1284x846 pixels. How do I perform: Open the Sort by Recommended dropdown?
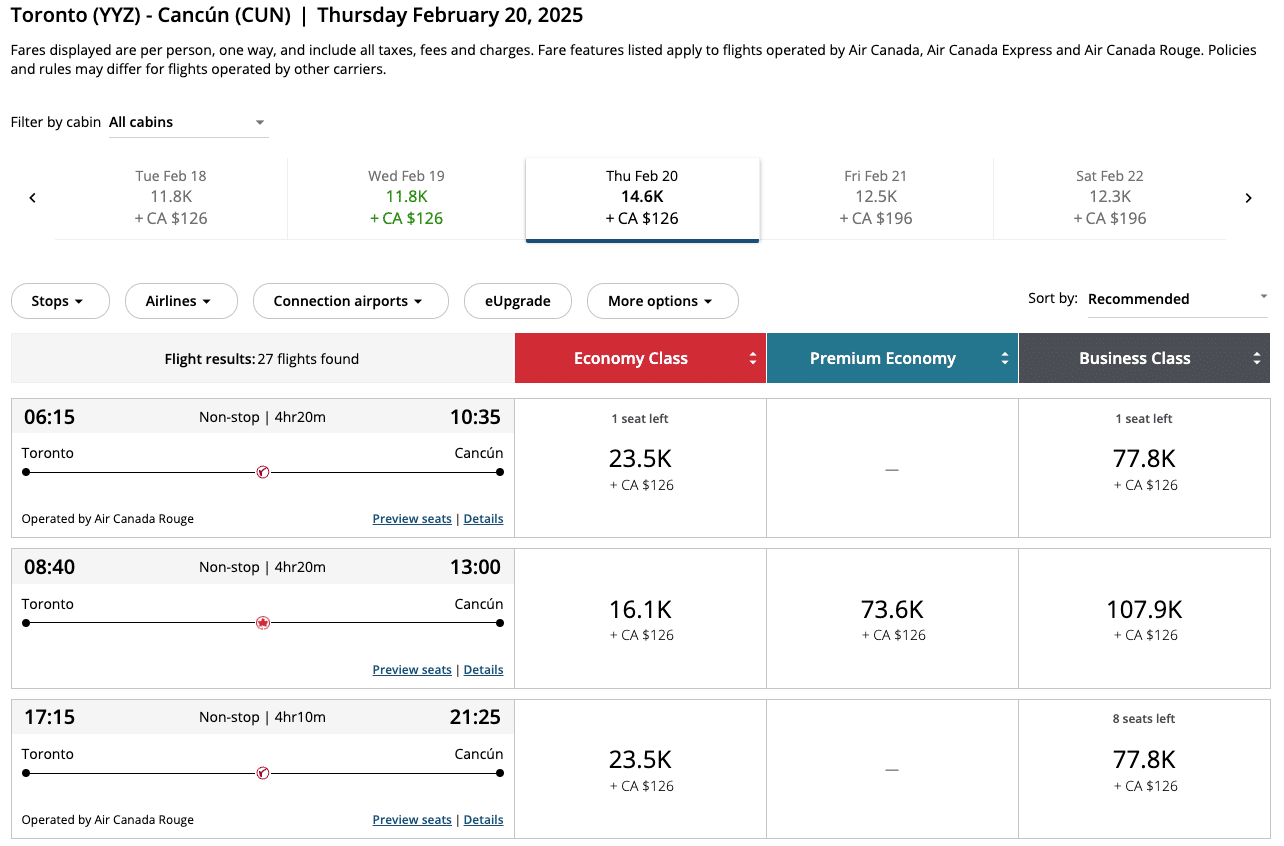coord(1177,299)
